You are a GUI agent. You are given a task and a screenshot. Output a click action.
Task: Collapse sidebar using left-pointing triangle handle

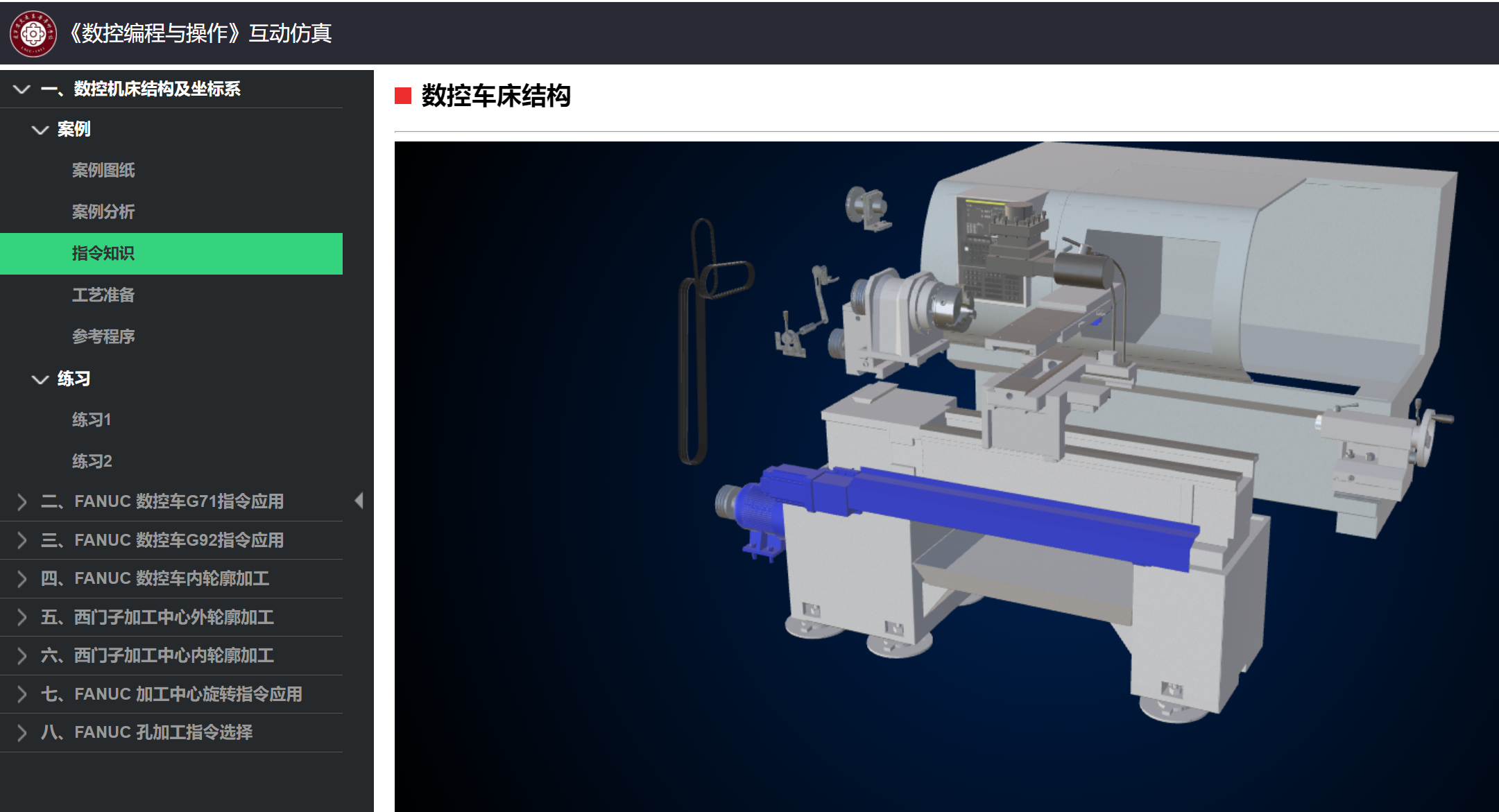(x=359, y=501)
